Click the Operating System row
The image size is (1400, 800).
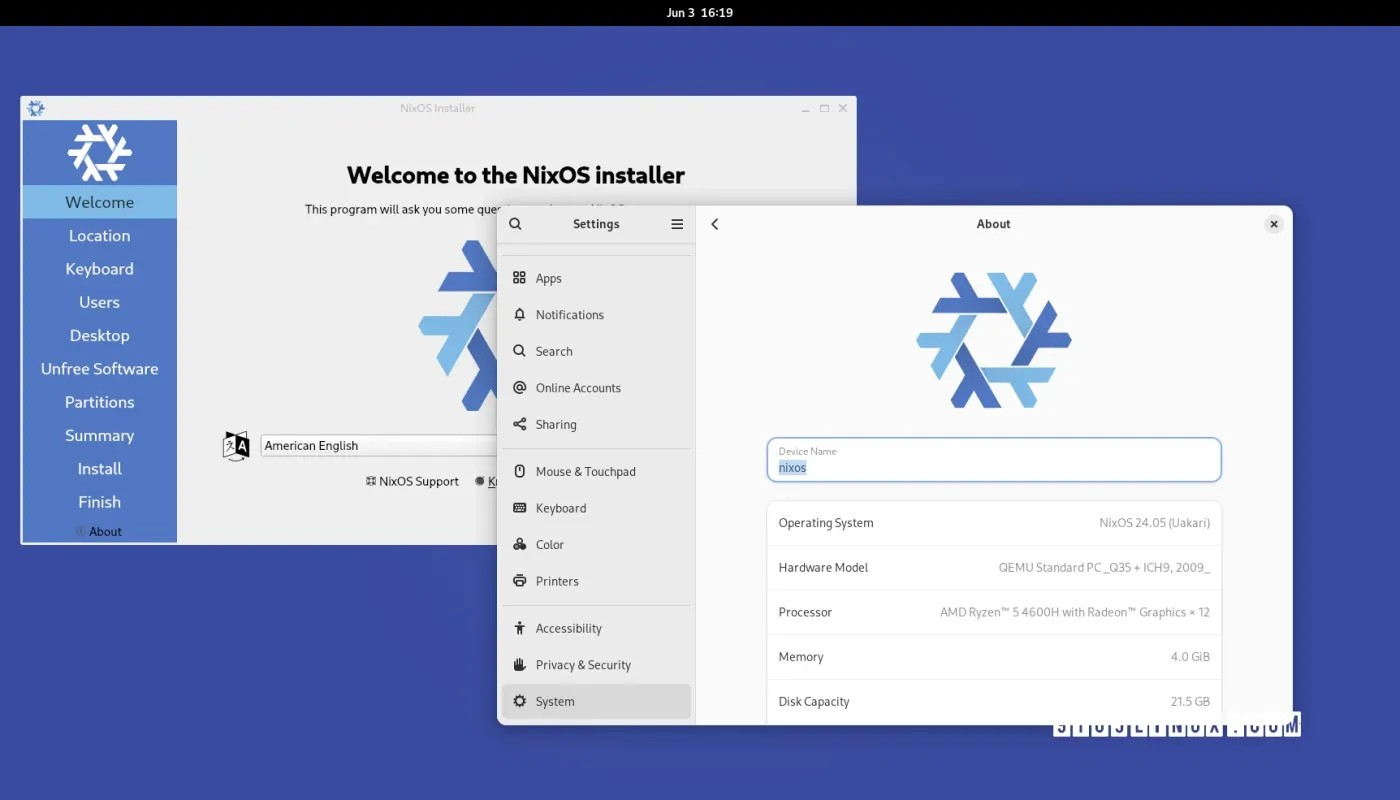[x=994, y=523]
